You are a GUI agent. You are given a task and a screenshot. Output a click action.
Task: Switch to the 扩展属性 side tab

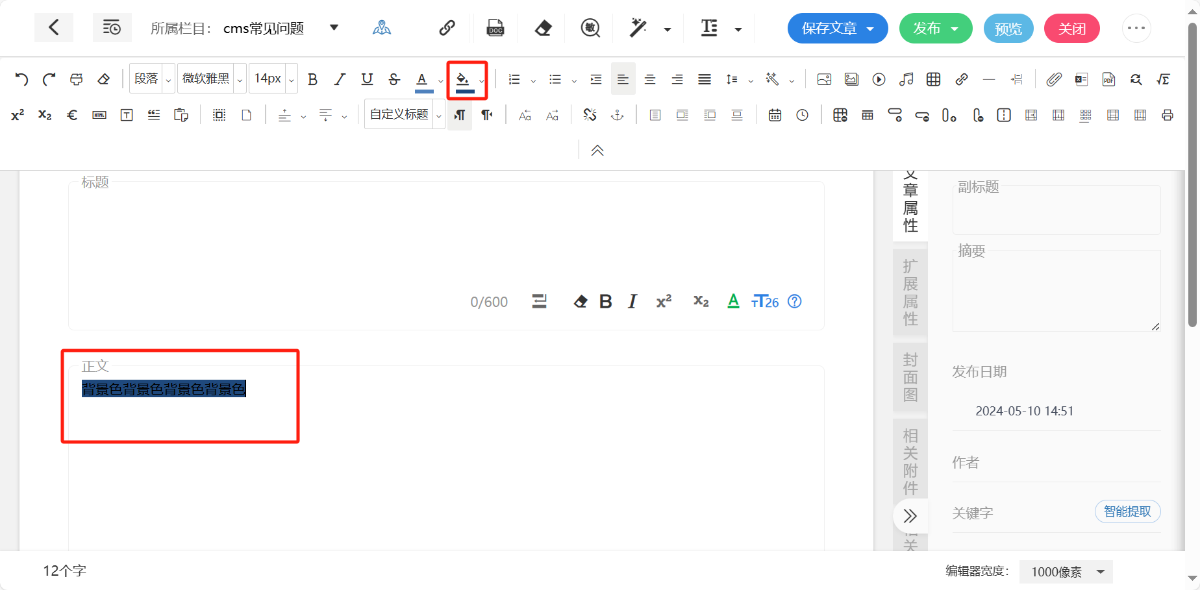pyautogui.click(x=910, y=292)
